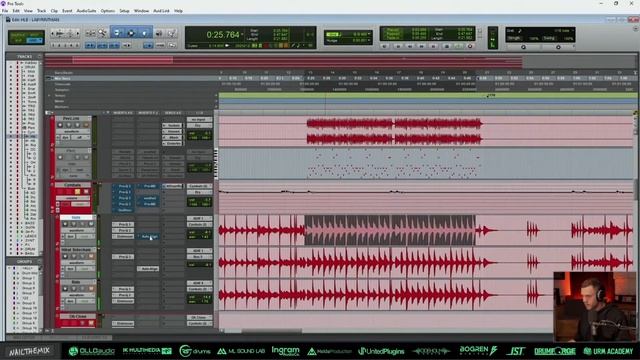
Task: Click the Oh Close track name
Action: (78, 316)
